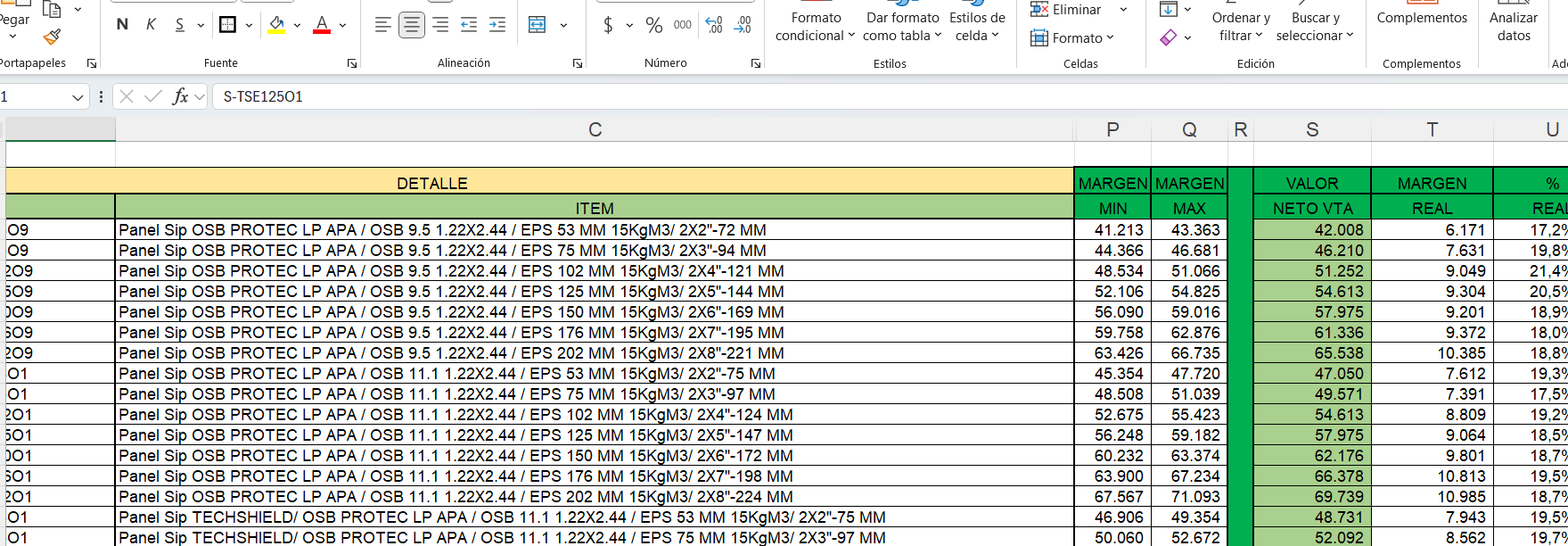The image size is (1568, 546).
Task: Apply the borders icon to the cell
Action: coord(228,25)
